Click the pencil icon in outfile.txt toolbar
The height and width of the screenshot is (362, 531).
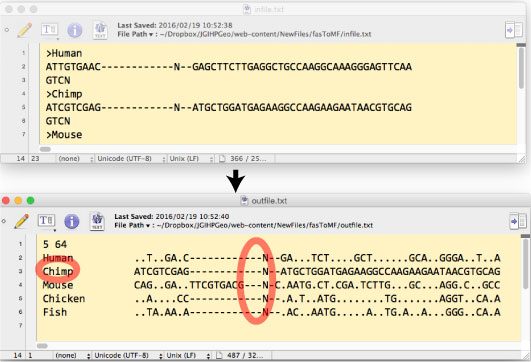(22, 221)
